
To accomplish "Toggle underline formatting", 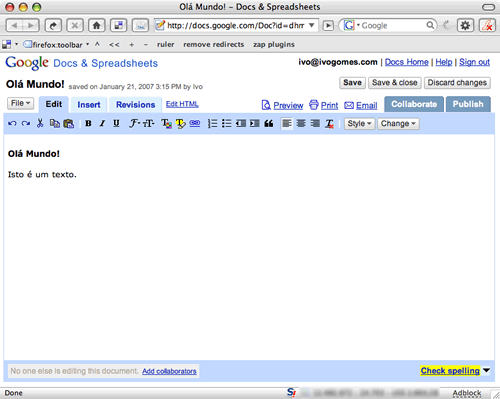I will (116, 123).
